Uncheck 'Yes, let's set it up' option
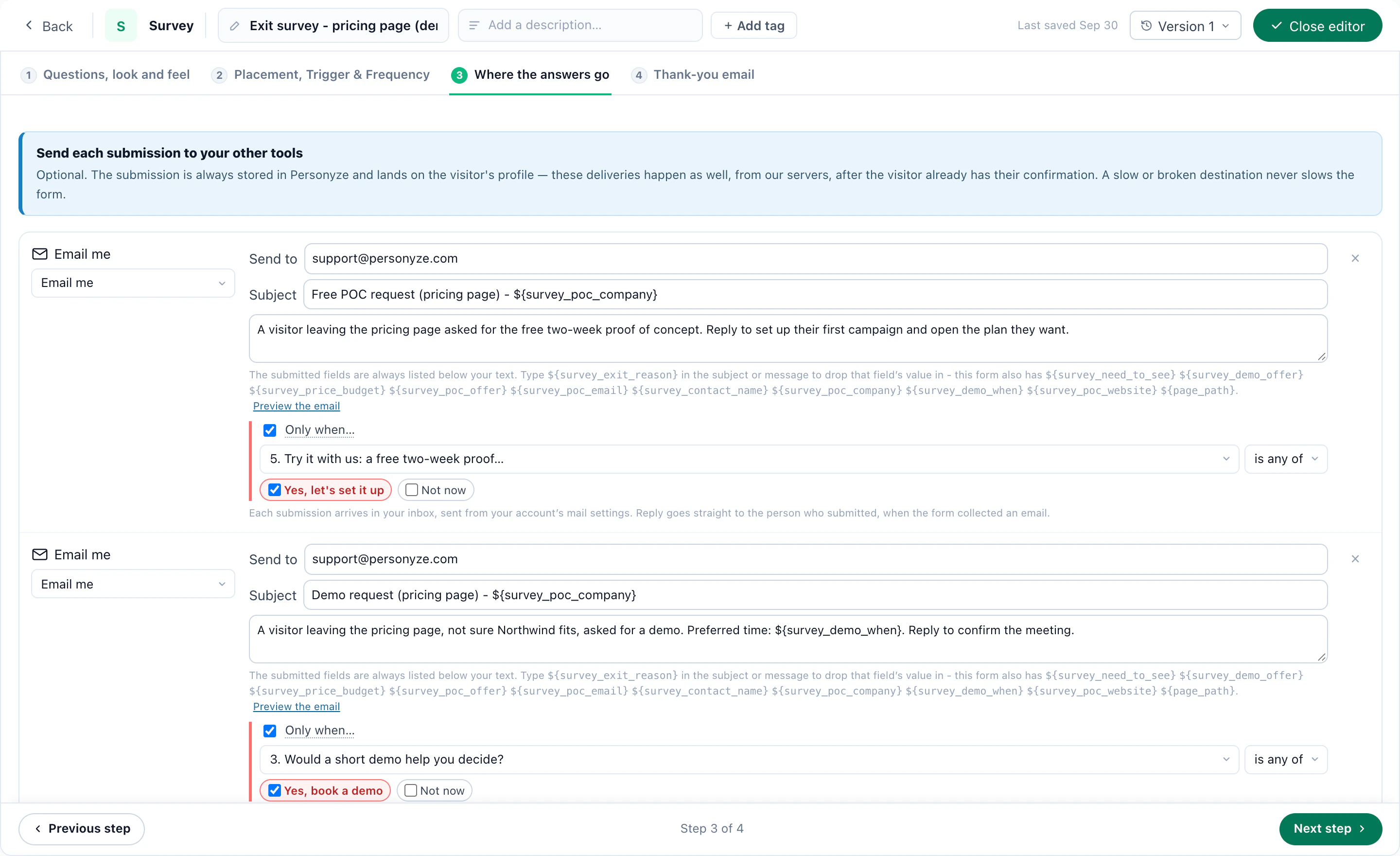The width and height of the screenshot is (1400, 856). click(x=275, y=490)
